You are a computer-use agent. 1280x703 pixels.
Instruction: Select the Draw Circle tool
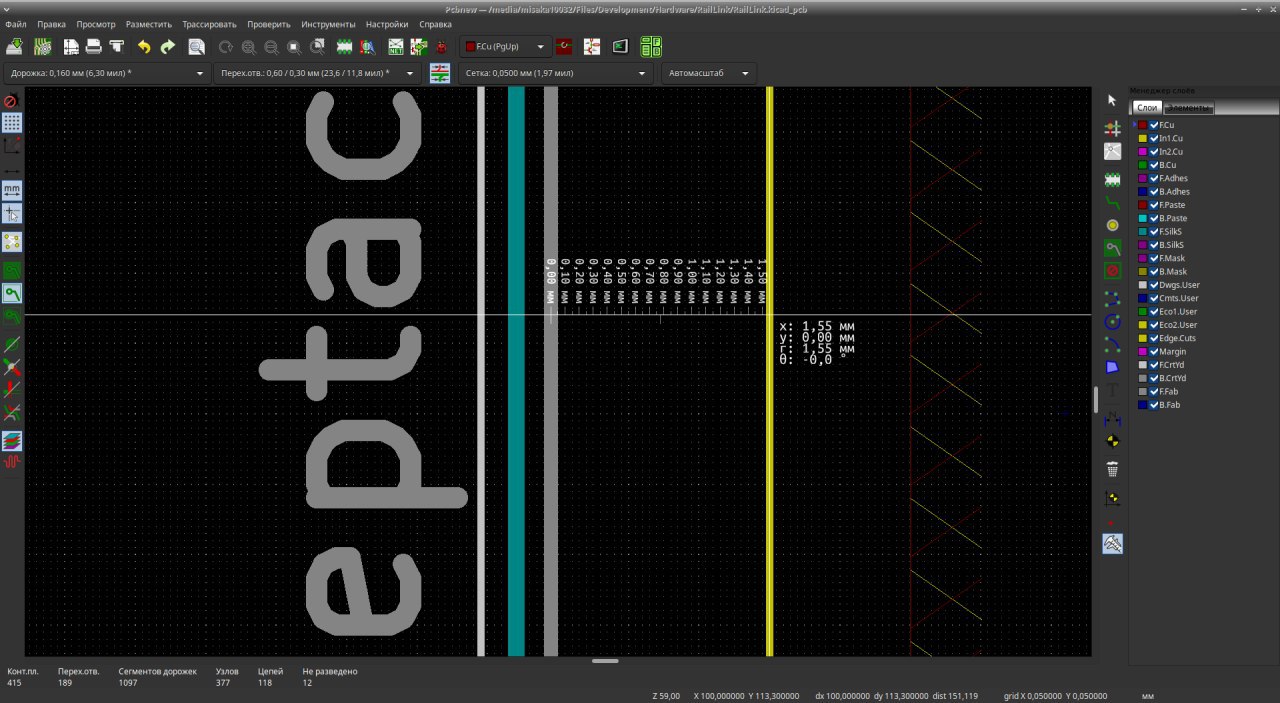point(1112,321)
